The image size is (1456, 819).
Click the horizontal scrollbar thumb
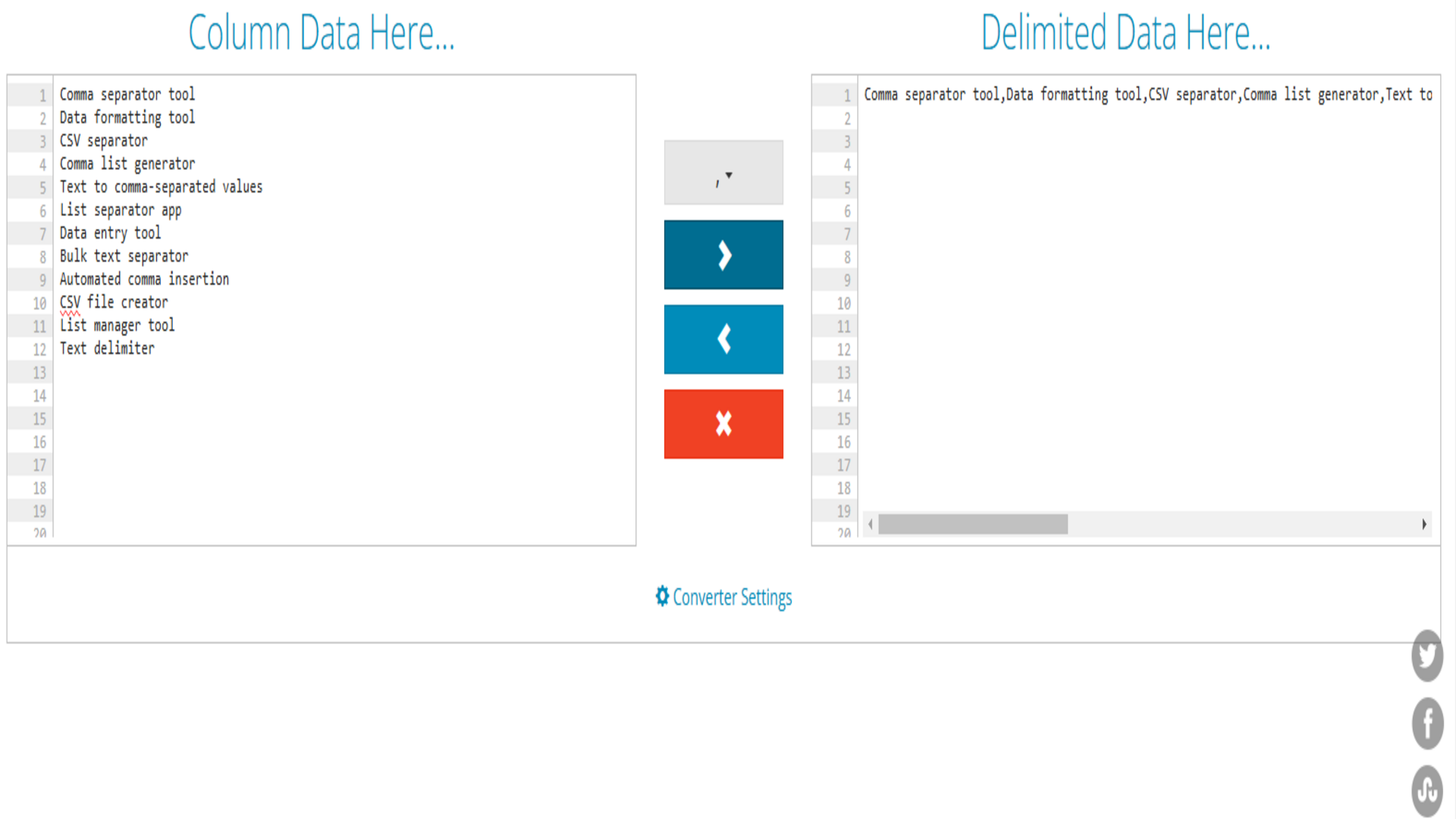point(972,524)
